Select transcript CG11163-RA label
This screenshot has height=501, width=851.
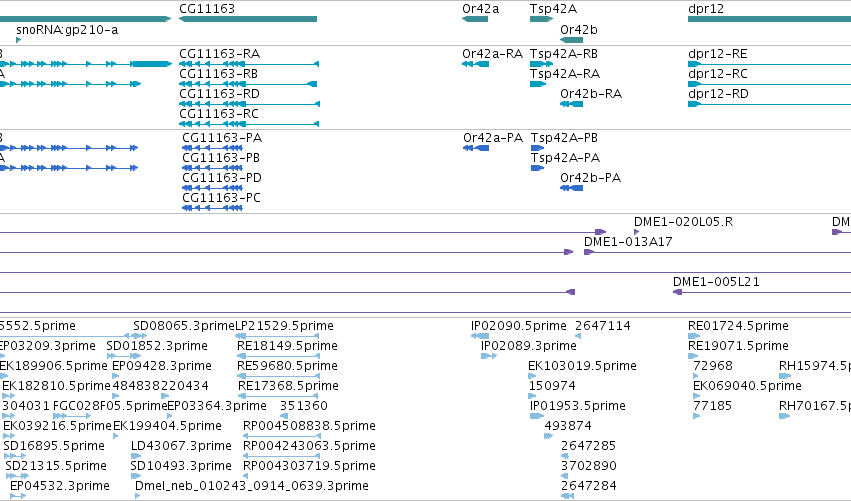[219, 54]
